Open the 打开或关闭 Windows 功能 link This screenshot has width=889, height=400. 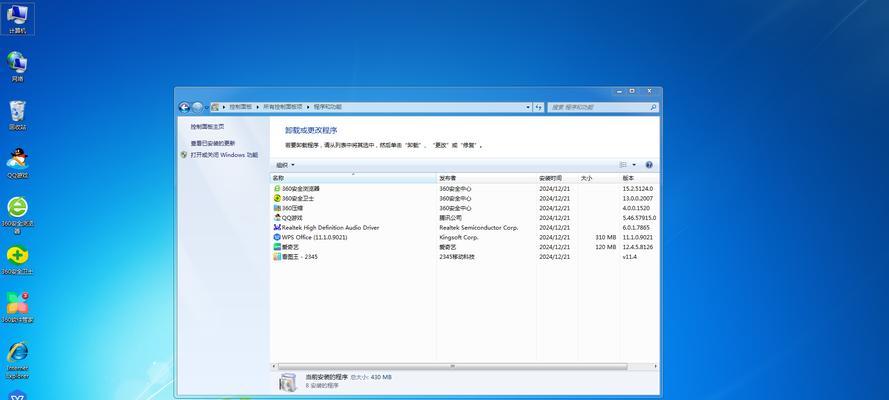pyautogui.click(x=224, y=155)
